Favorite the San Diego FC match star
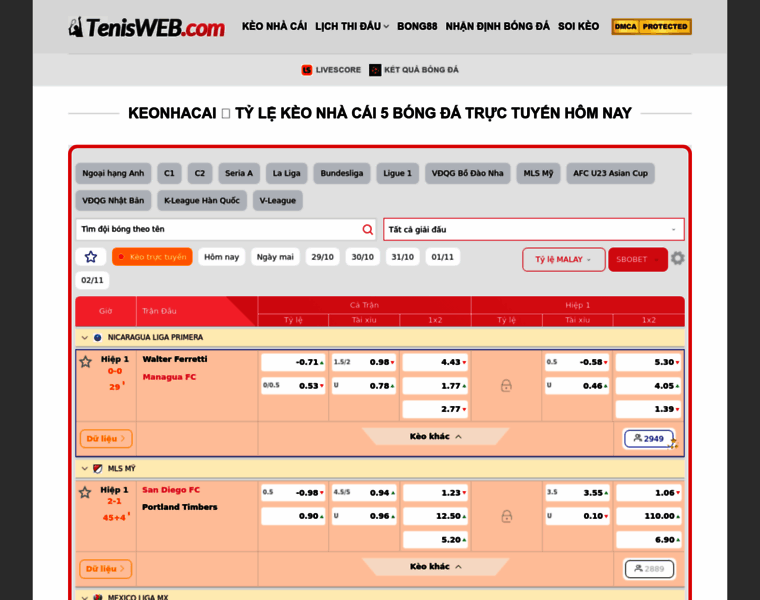 click(x=85, y=492)
